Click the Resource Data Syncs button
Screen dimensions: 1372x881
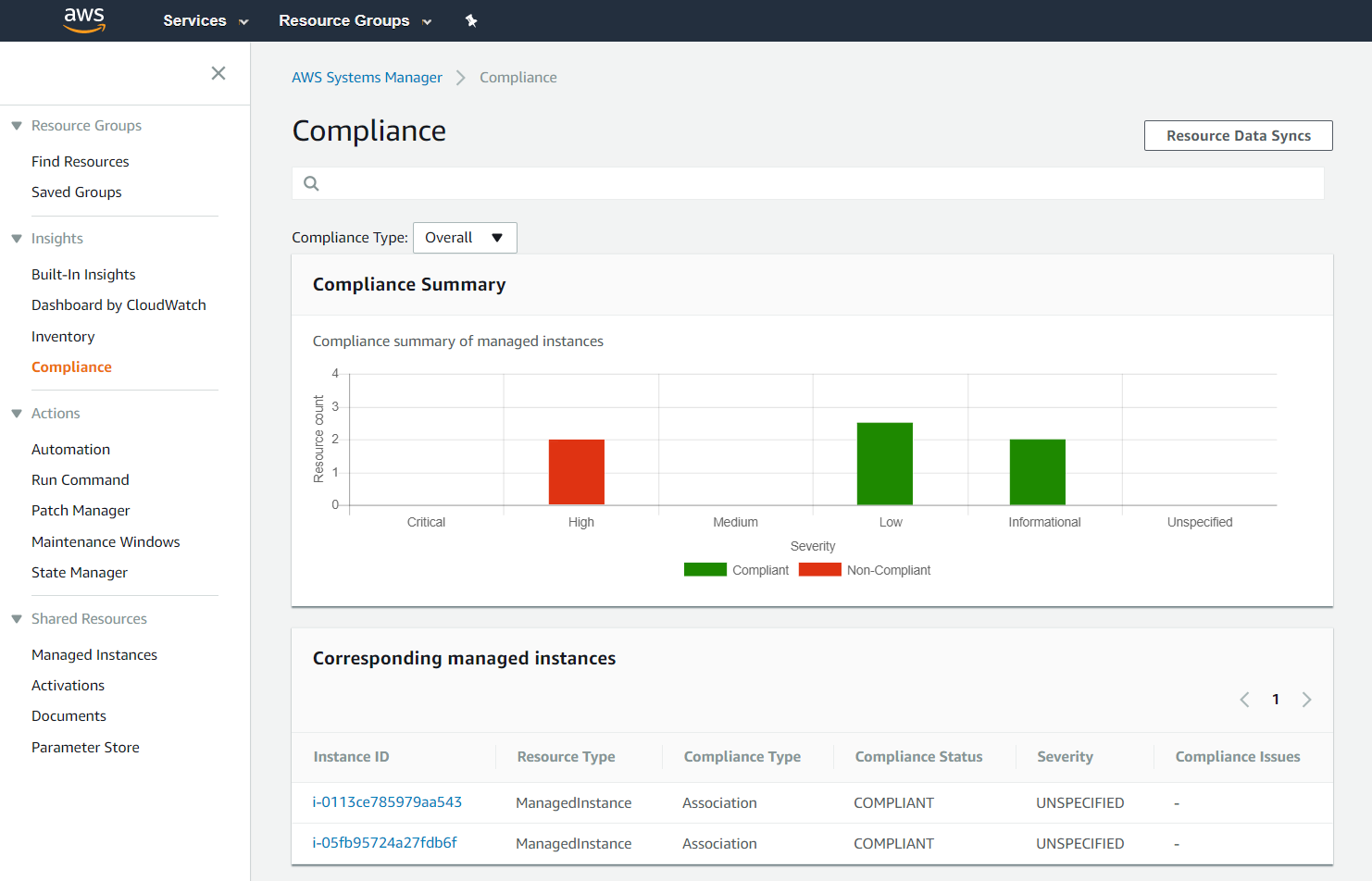(1239, 135)
